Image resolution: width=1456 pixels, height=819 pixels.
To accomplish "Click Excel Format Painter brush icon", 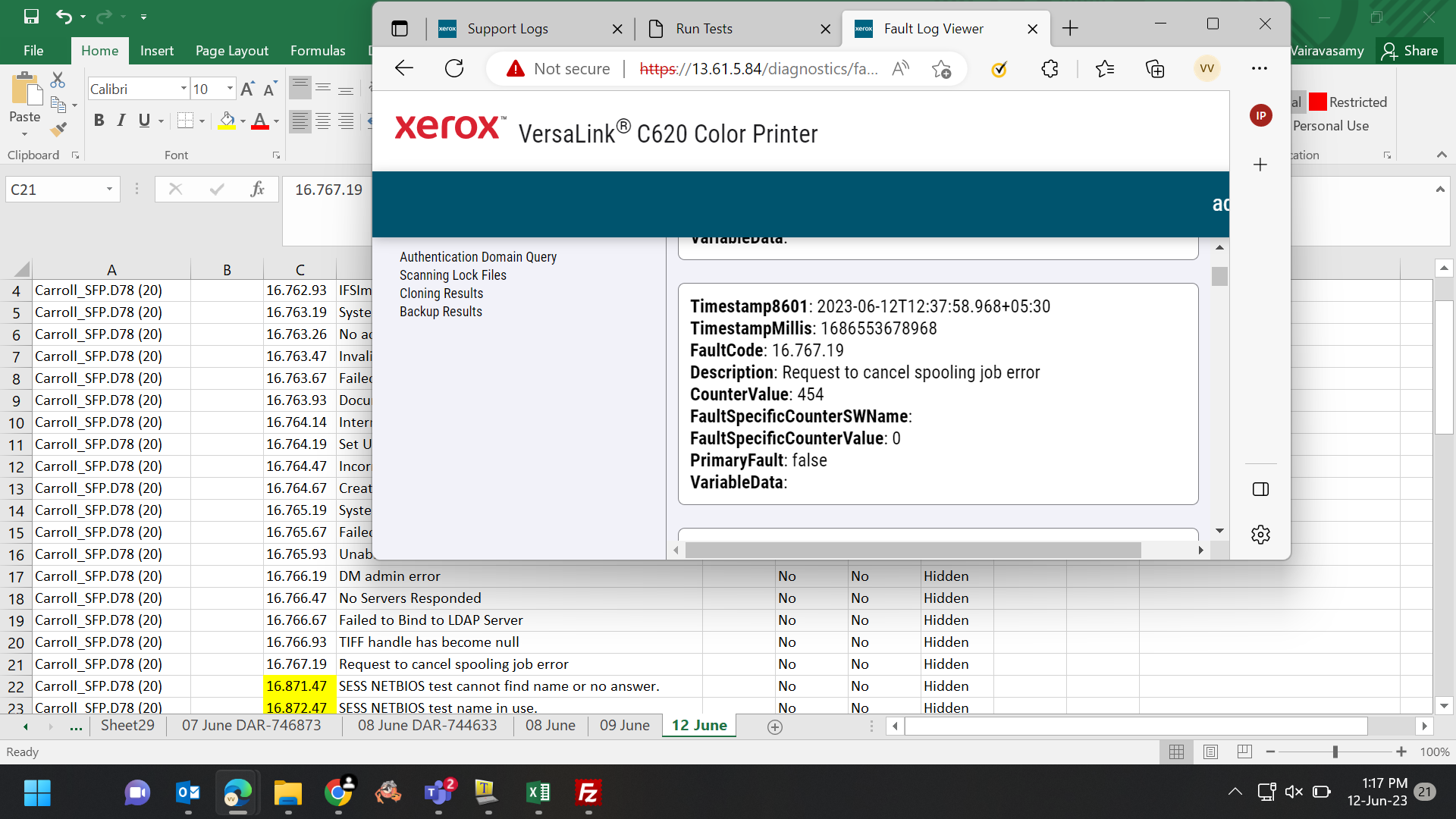I will (x=58, y=130).
